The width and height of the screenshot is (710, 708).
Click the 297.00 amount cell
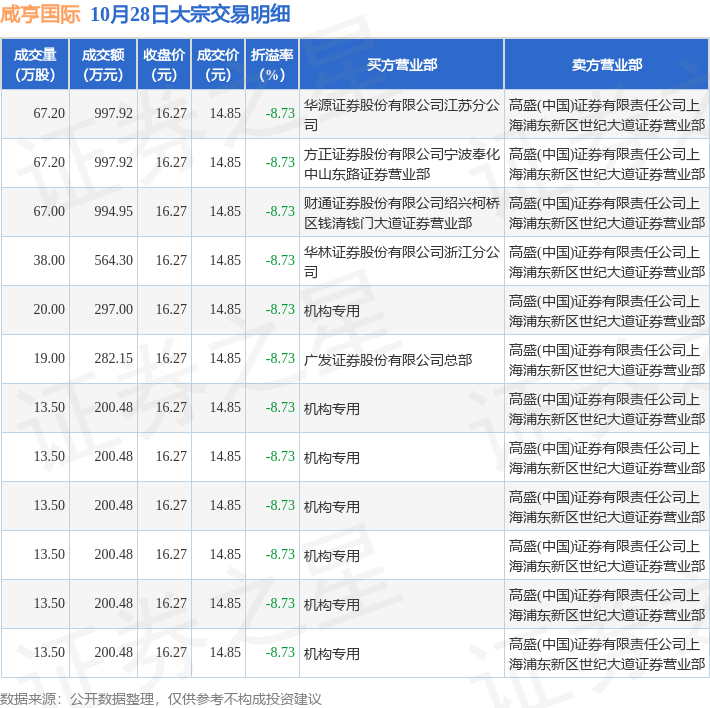click(x=113, y=309)
